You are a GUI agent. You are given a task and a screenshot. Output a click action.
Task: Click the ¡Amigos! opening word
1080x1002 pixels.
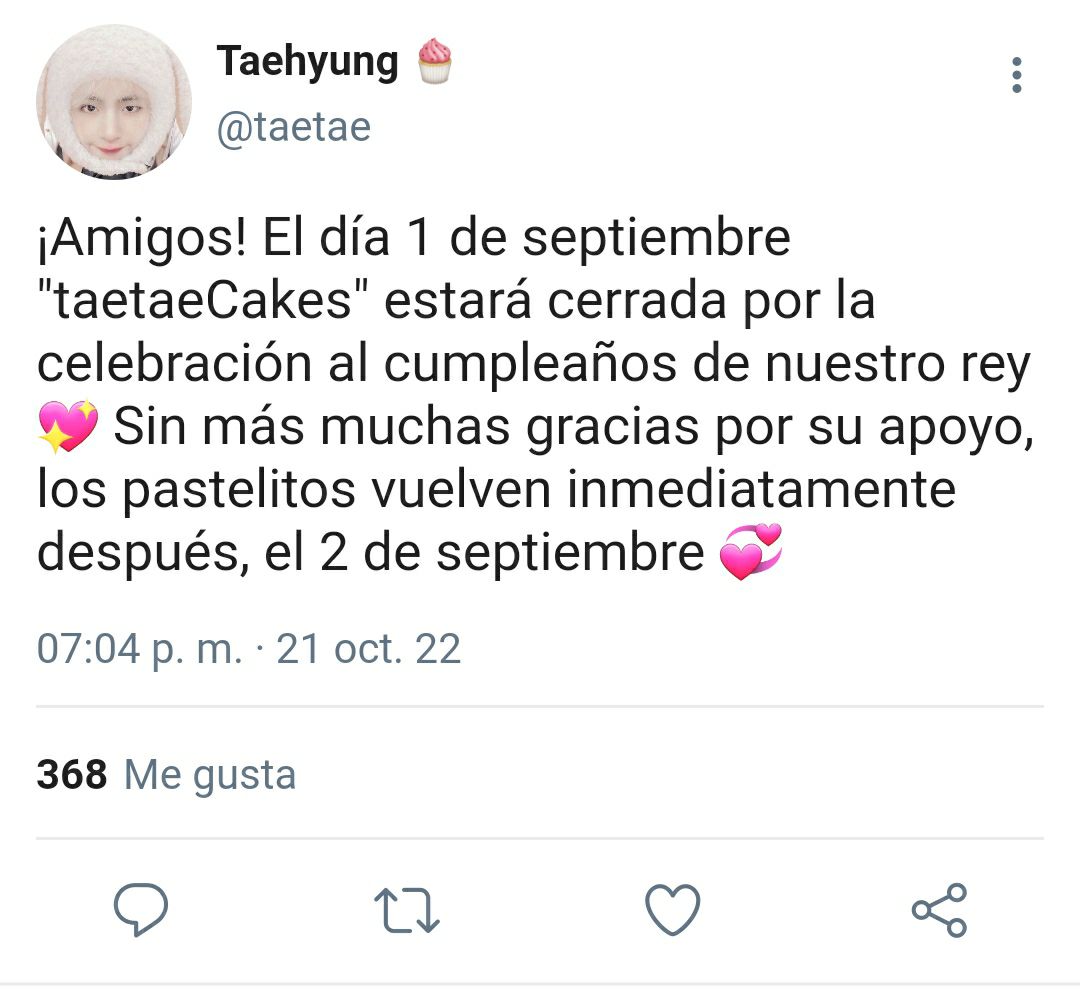click(x=141, y=240)
